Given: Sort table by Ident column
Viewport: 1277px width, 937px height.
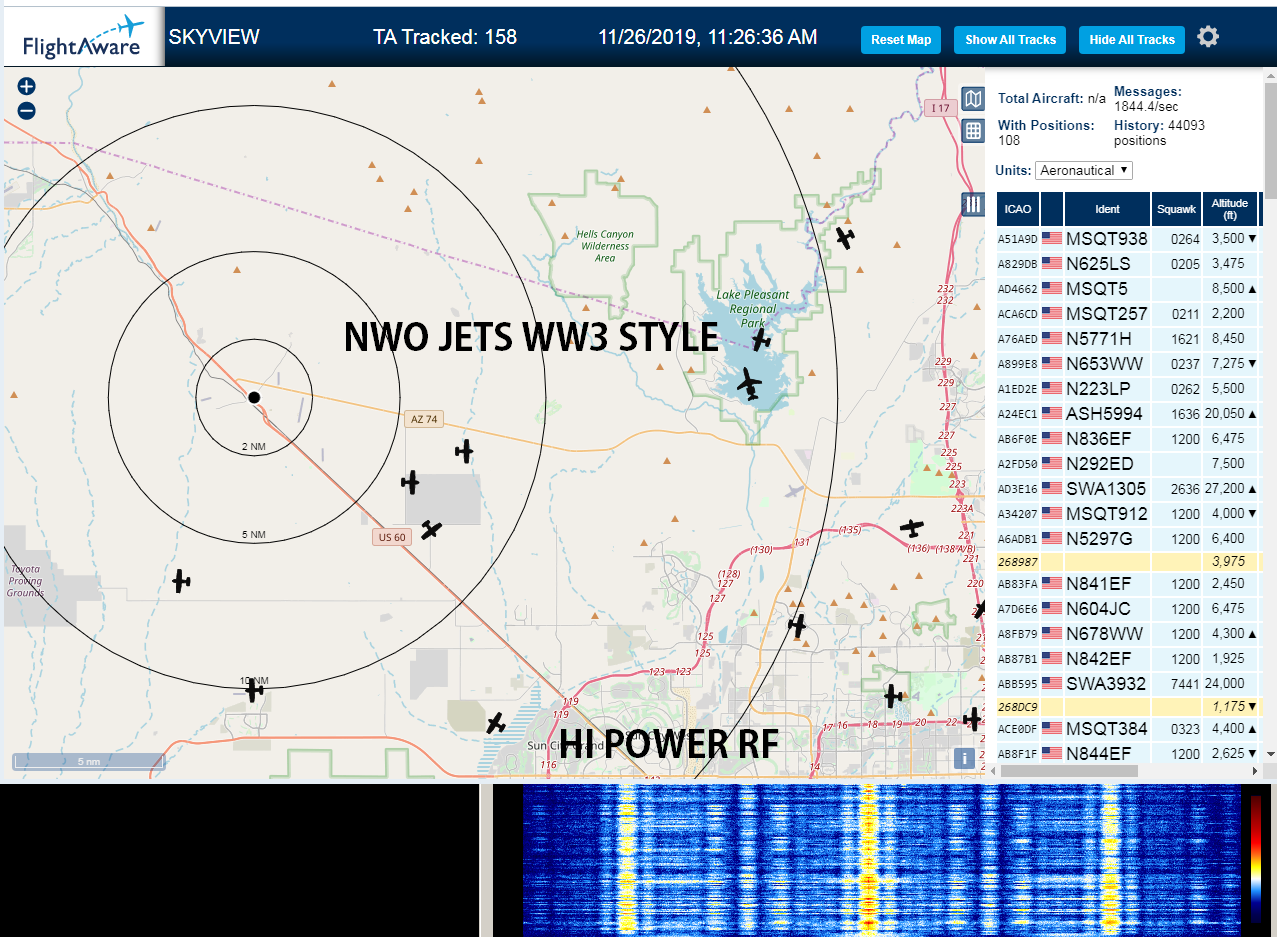Looking at the screenshot, I should click(1107, 209).
